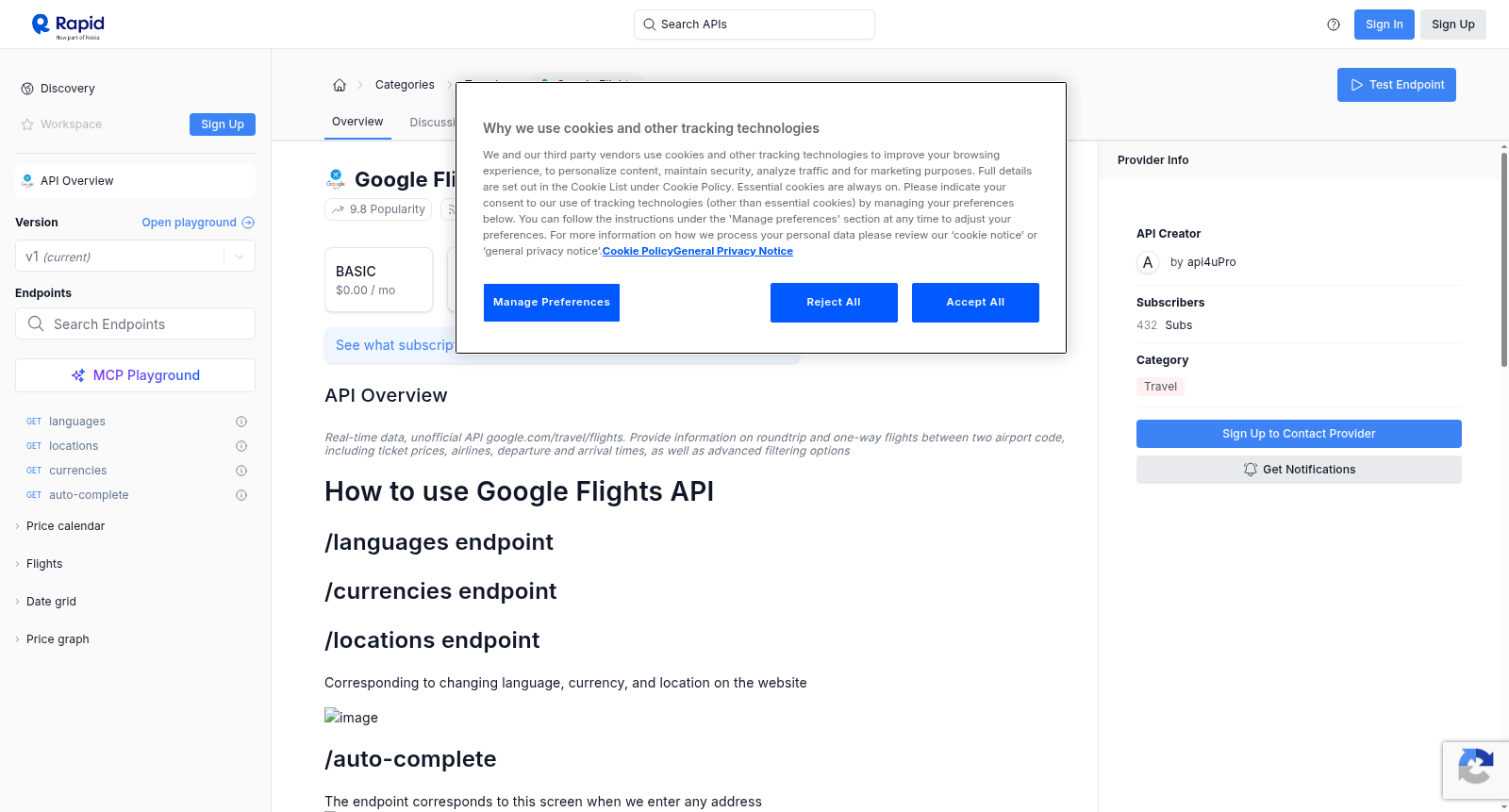Expand the Flights endpoint group
Viewport: 1509px width, 812px height.
44,564
